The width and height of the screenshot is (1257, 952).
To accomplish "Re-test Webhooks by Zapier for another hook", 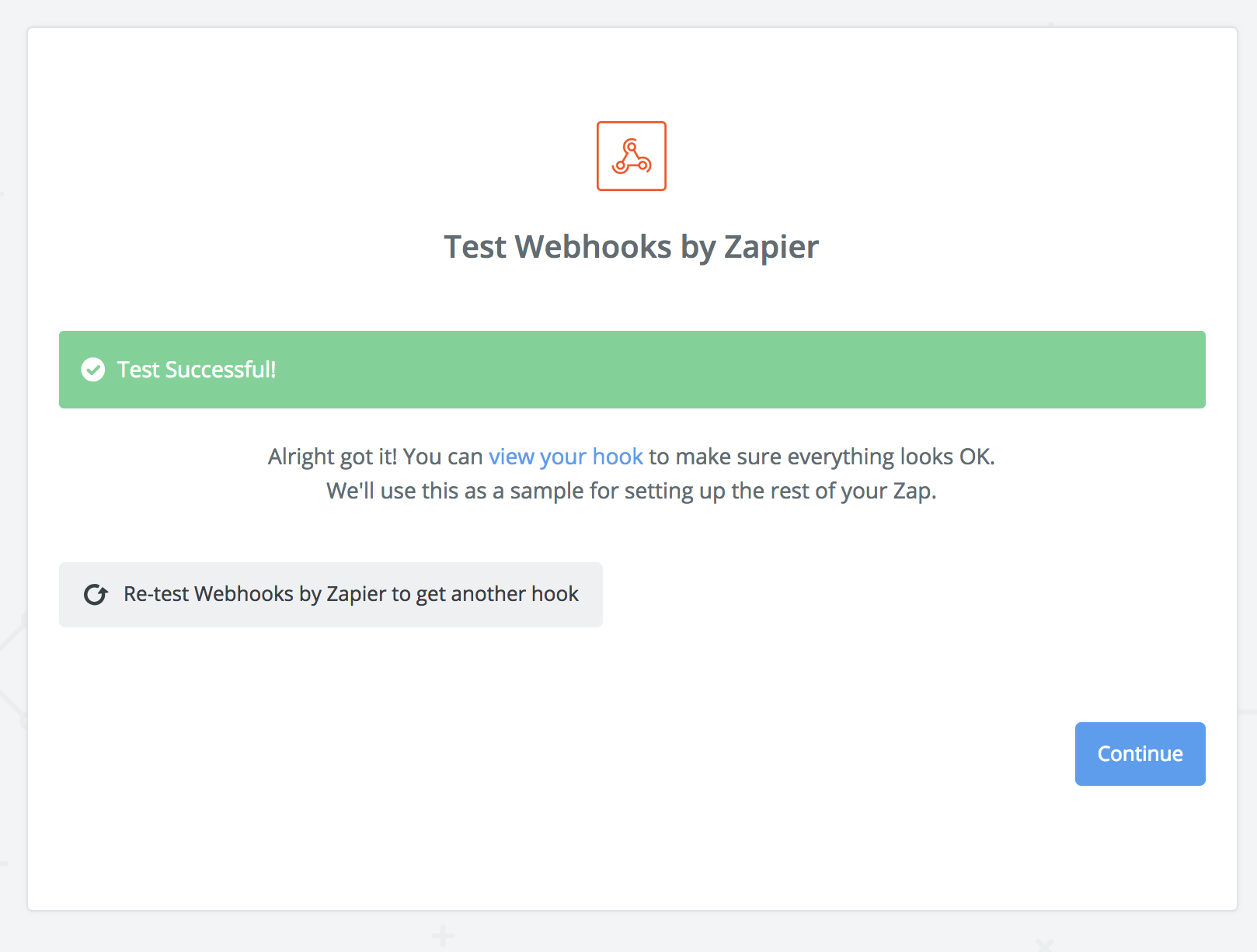I will pos(331,595).
